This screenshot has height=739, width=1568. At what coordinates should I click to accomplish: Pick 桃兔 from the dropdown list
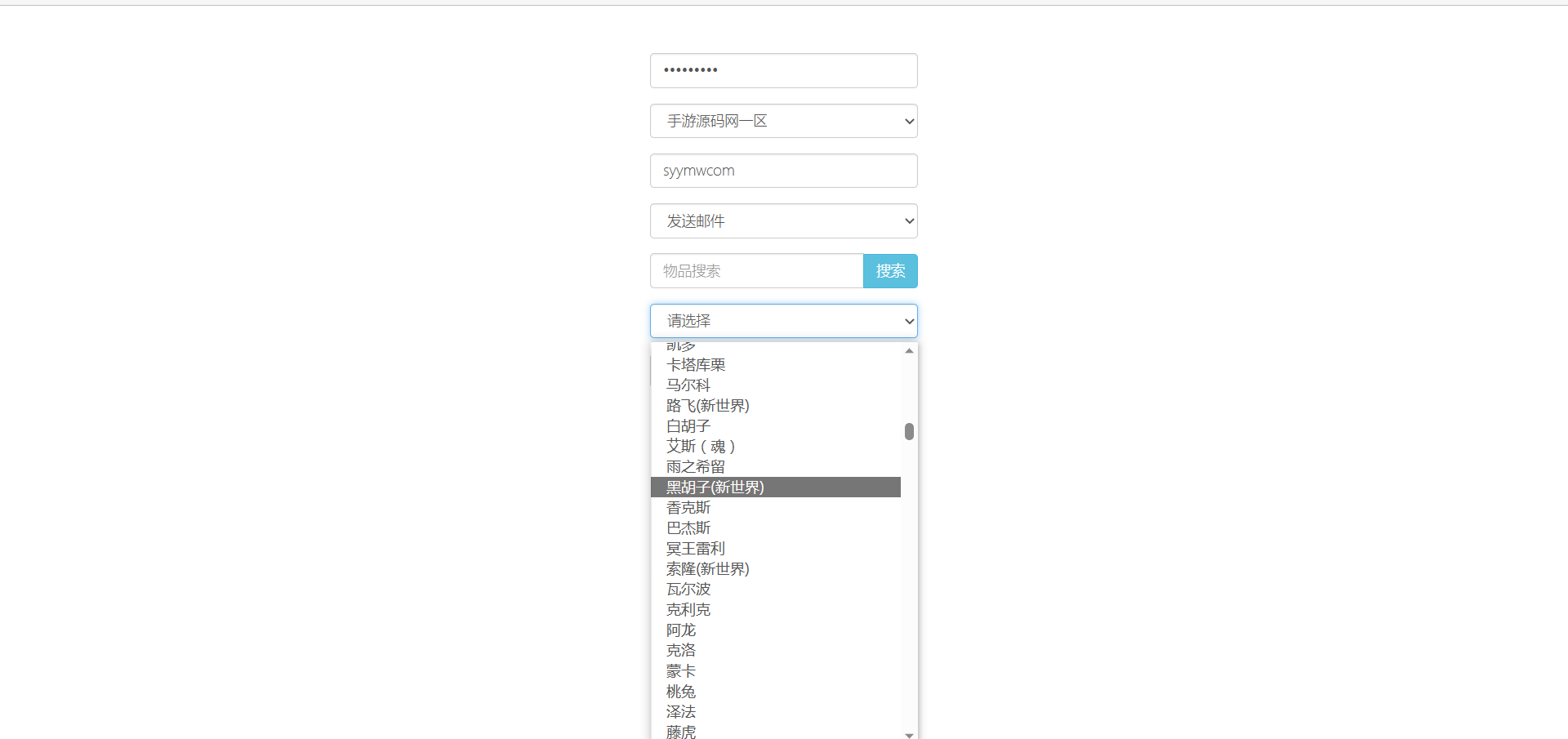tap(681, 692)
